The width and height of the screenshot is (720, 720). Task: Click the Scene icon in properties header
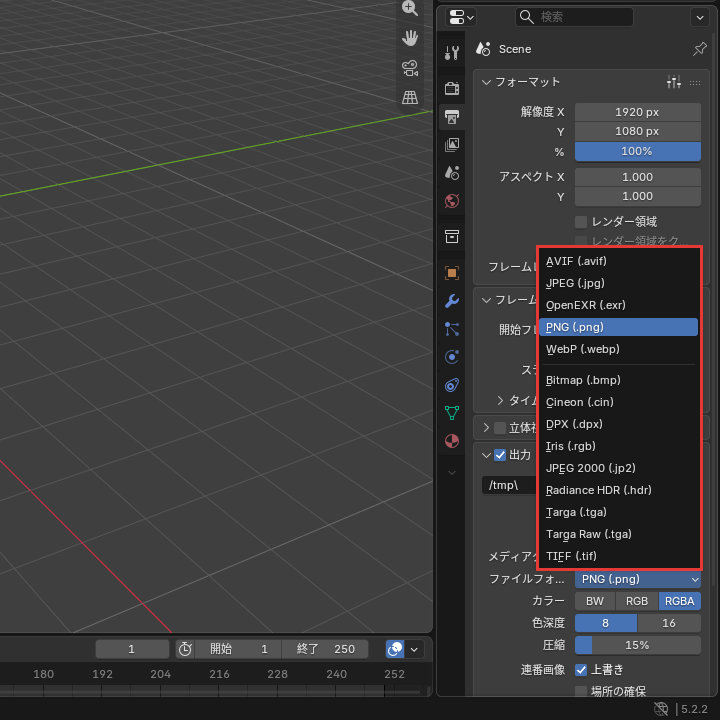[483, 49]
